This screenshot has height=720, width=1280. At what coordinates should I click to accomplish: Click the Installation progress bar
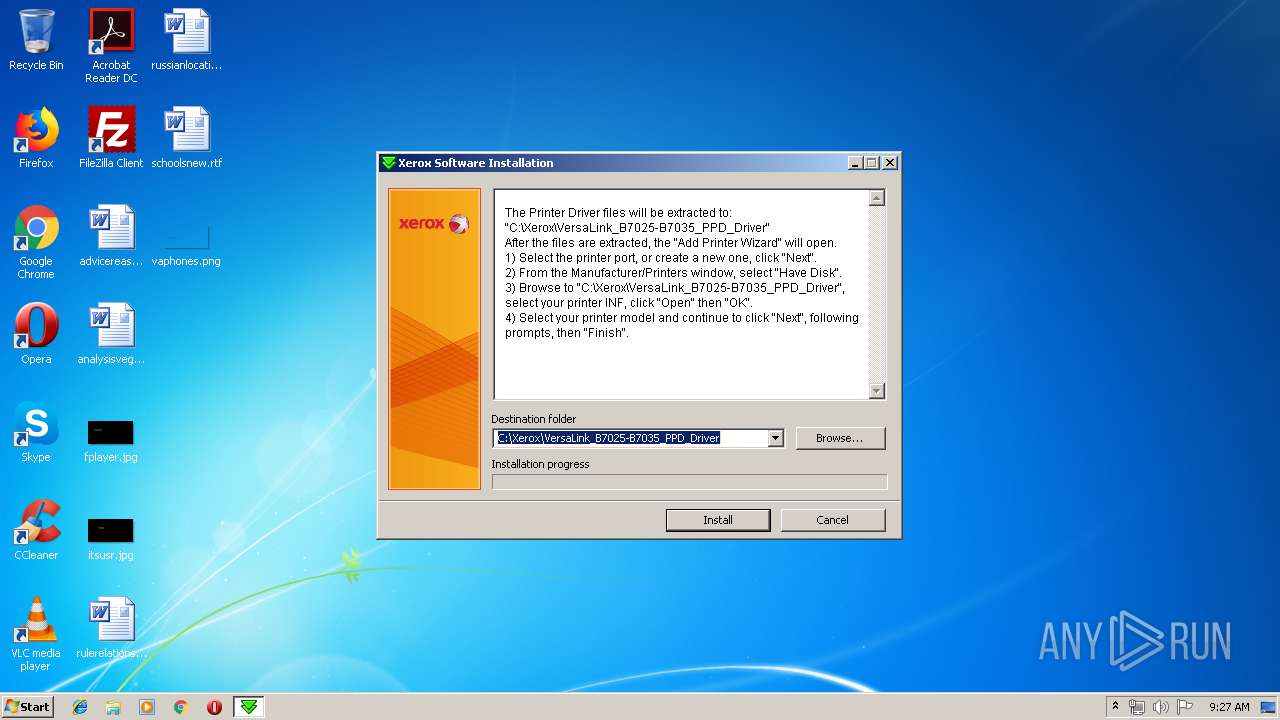(689, 482)
